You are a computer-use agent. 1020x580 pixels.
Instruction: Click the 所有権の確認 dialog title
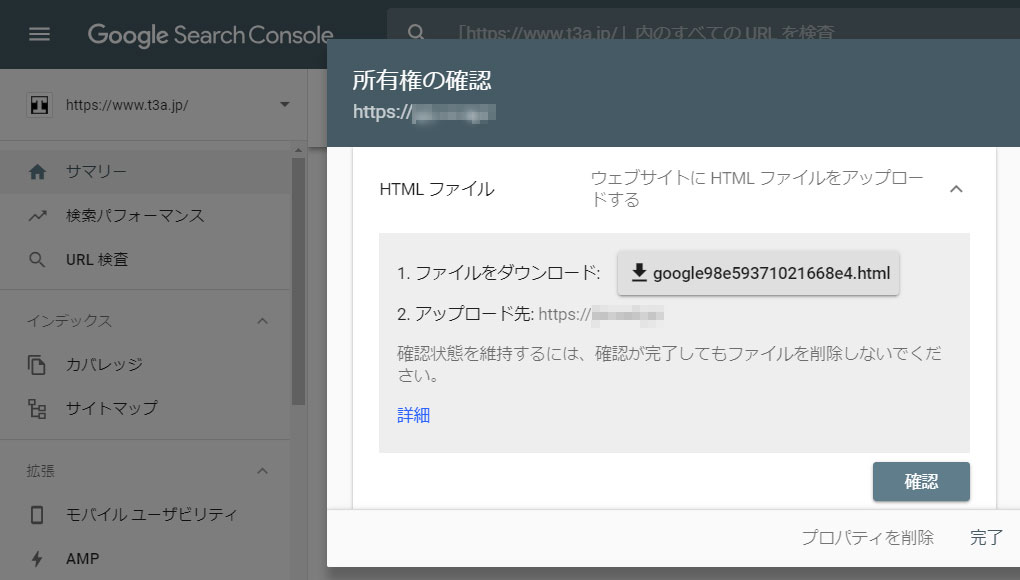point(422,81)
